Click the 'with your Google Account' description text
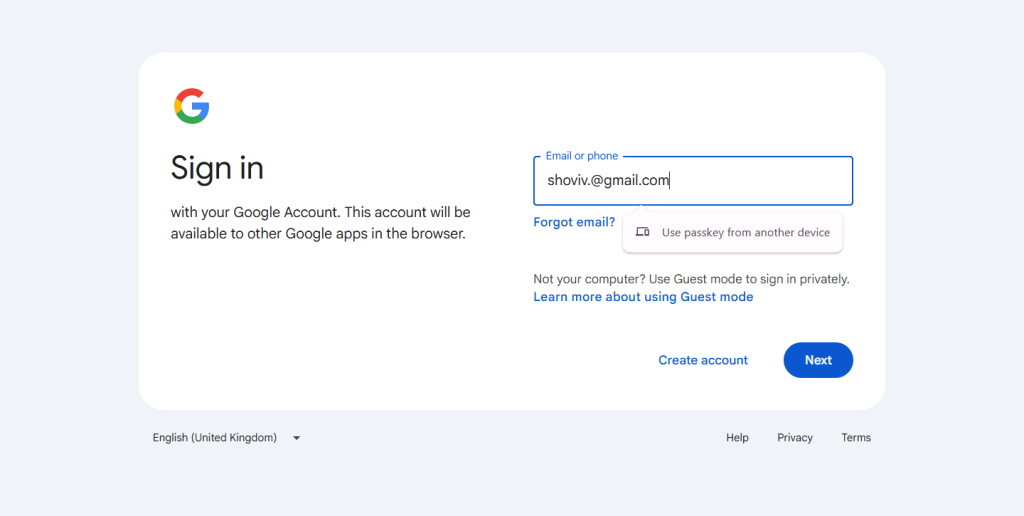The width and height of the screenshot is (1024, 516). [320, 223]
